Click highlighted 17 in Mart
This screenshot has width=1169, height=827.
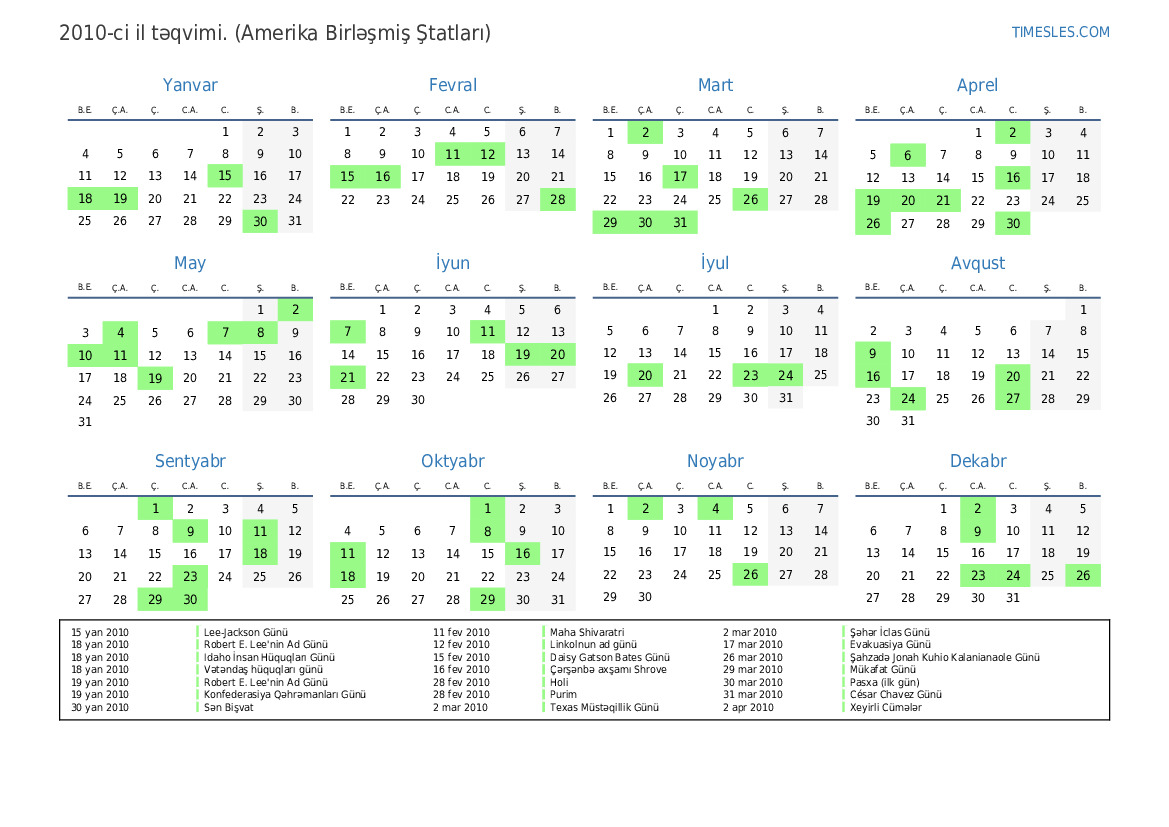(680, 177)
